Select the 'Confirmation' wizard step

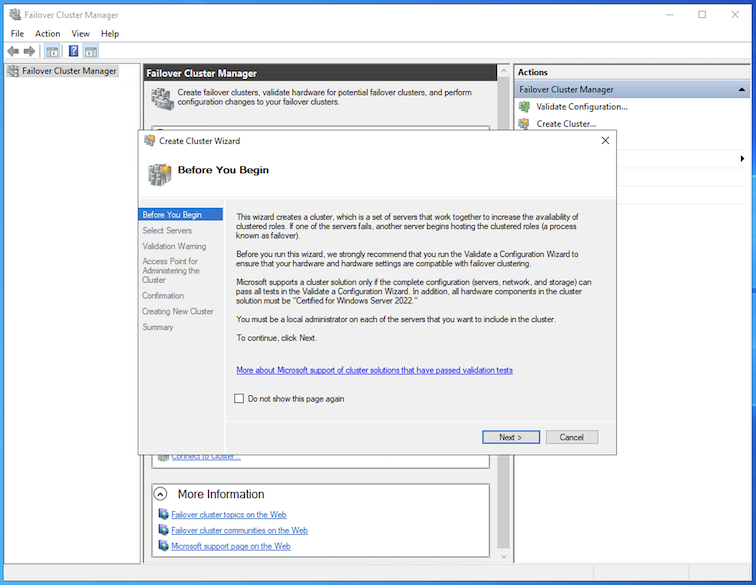(x=163, y=296)
